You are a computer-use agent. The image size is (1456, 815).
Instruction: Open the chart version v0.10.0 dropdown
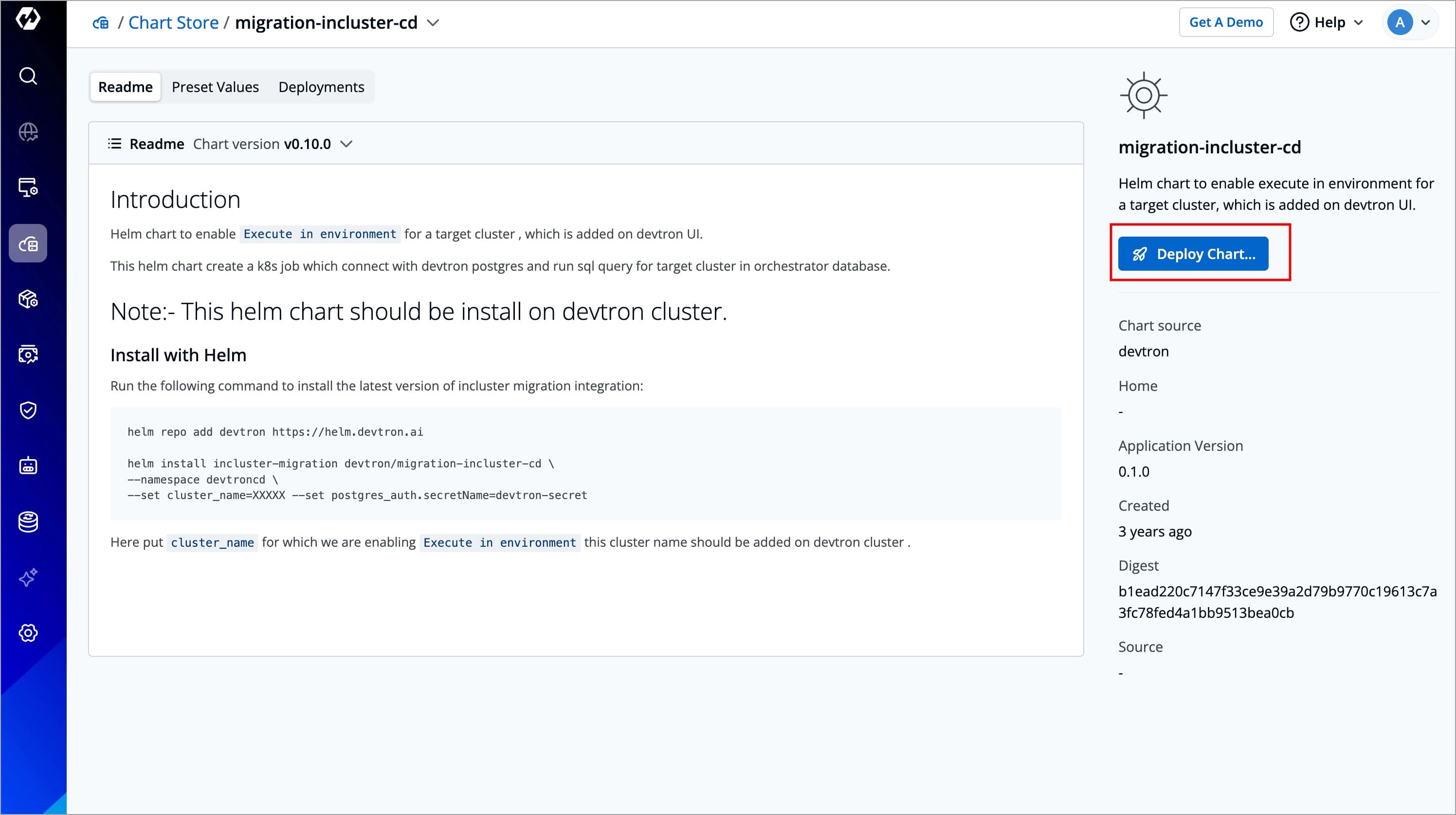pos(346,144)
